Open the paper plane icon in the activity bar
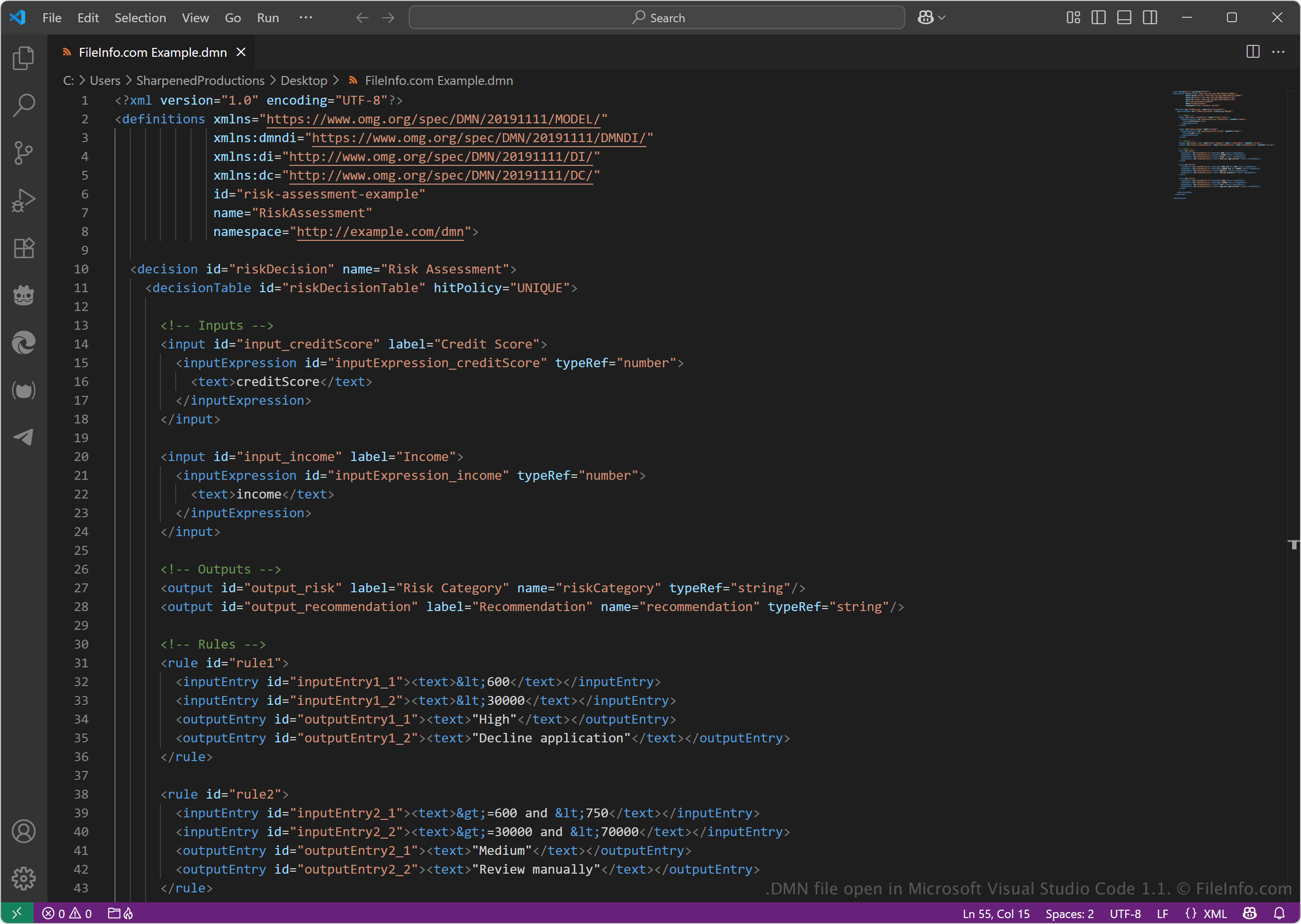Screen dimensions: 1301x924 pos(23,437)
